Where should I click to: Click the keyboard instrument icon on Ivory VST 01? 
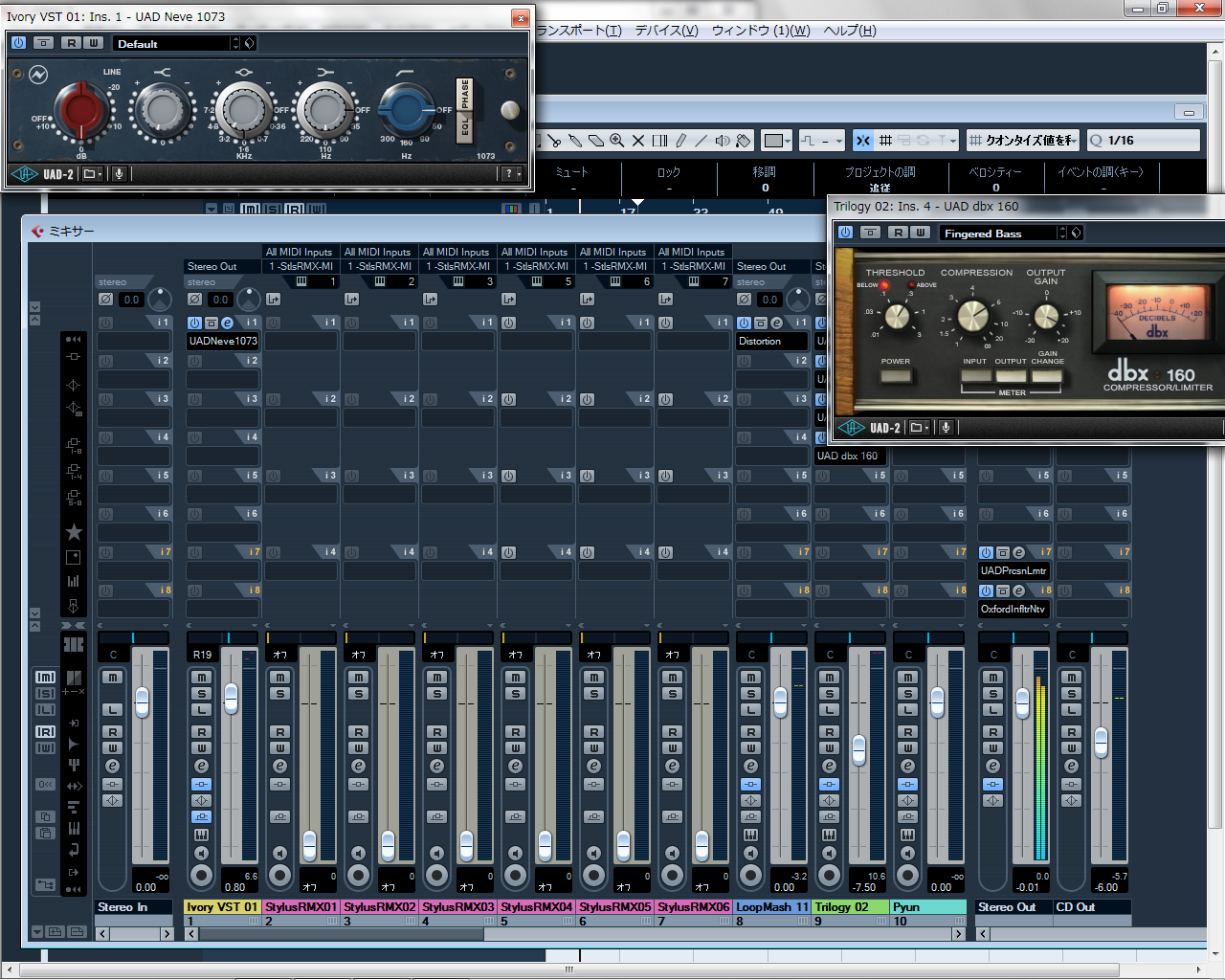tap(201, 835)
